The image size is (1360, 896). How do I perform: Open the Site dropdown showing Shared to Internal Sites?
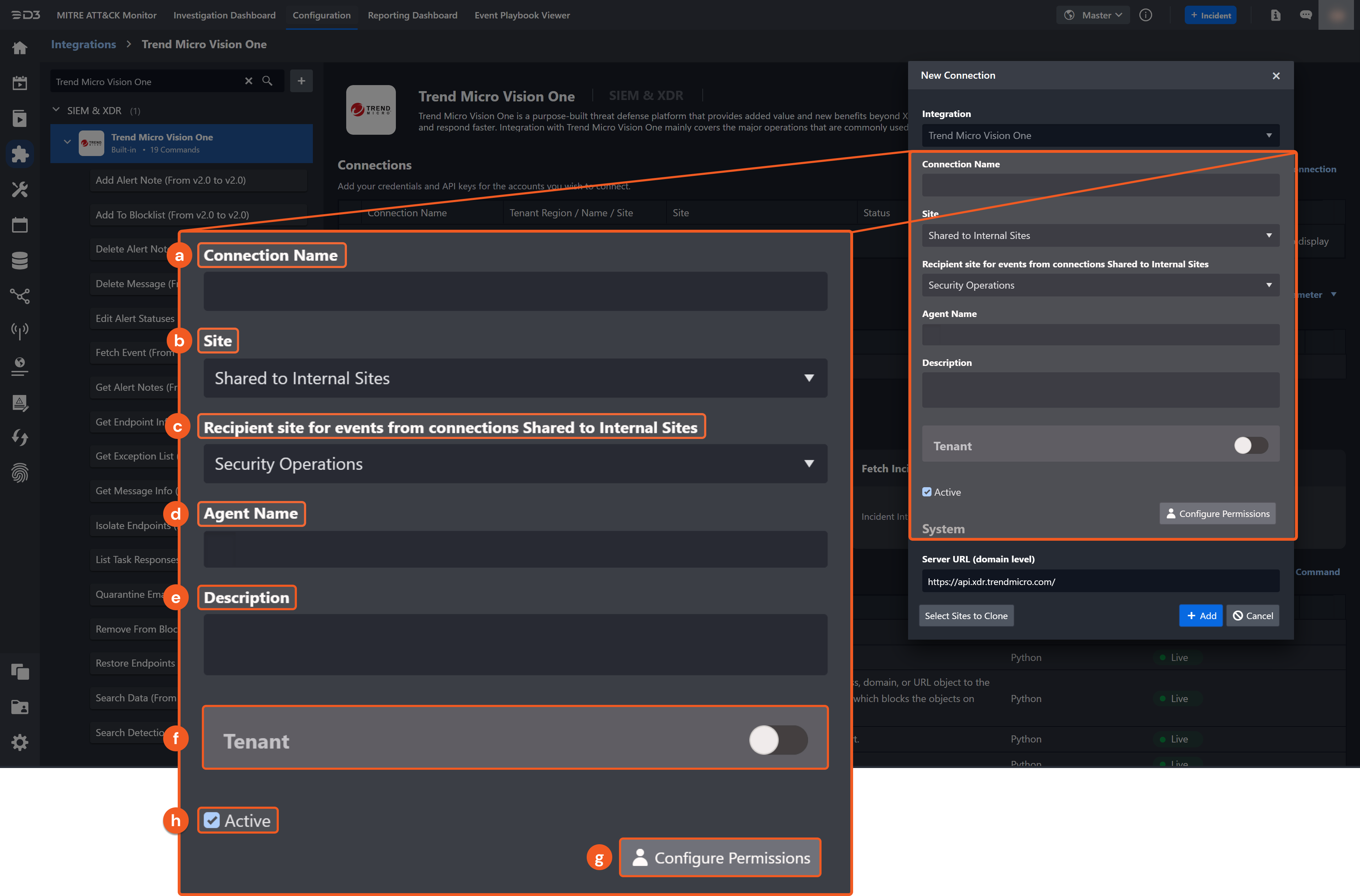1100,235
